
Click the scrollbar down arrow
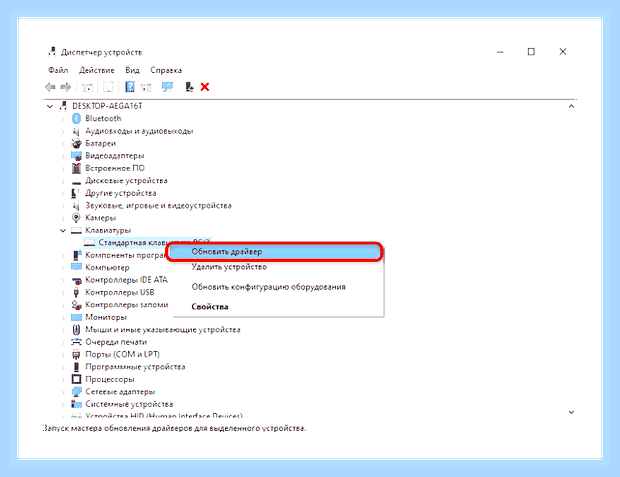tap(571, 412)
